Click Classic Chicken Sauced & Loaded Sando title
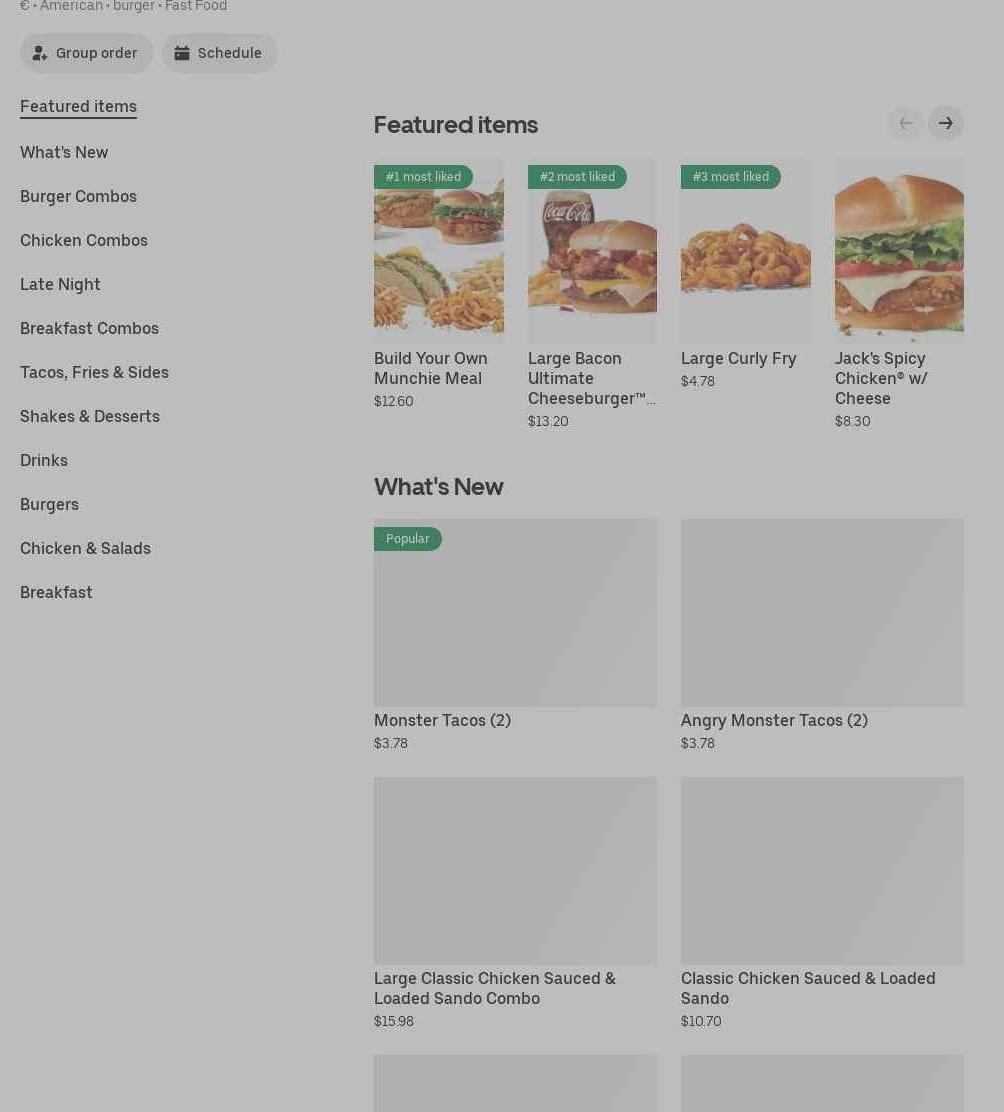1004x1112 pixels. click(808, 989)
